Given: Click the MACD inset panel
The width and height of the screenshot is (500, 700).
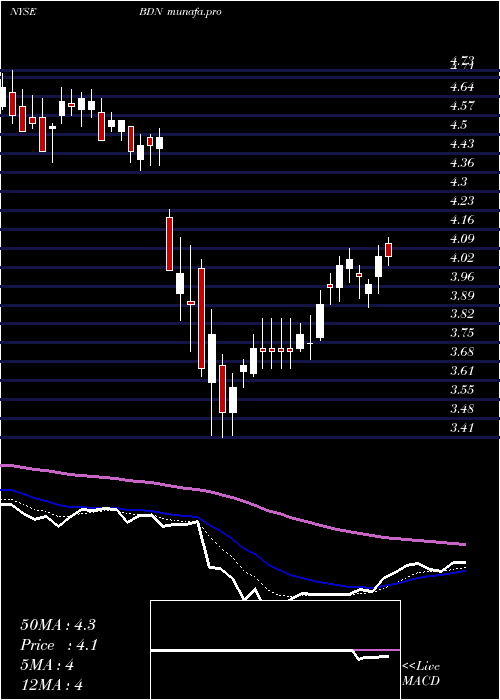Looking at the screenshot, I should coord(275,650).
